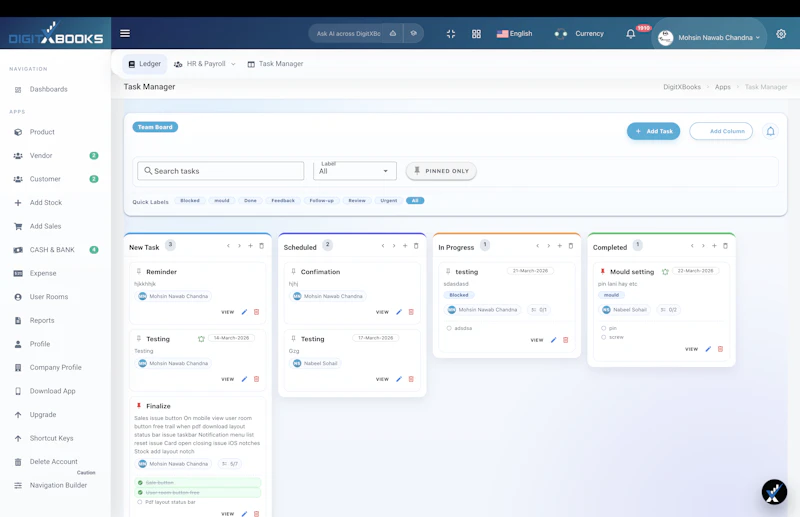Open the Mohsin Nawab Chandna user menu

(709, 37)
